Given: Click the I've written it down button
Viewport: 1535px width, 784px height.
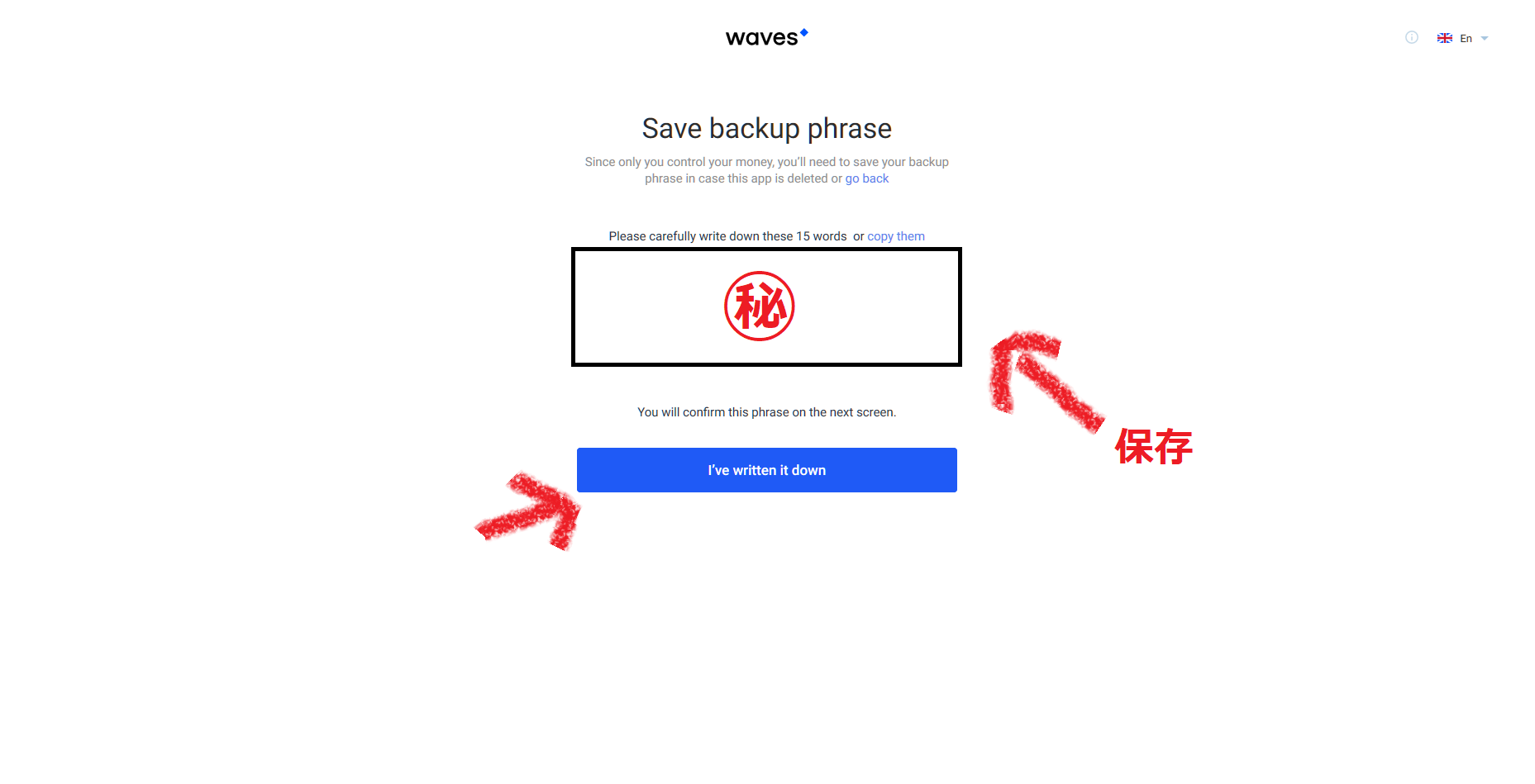Looking at the screenshot, I should pyautogui.click(x=767, y=470).
